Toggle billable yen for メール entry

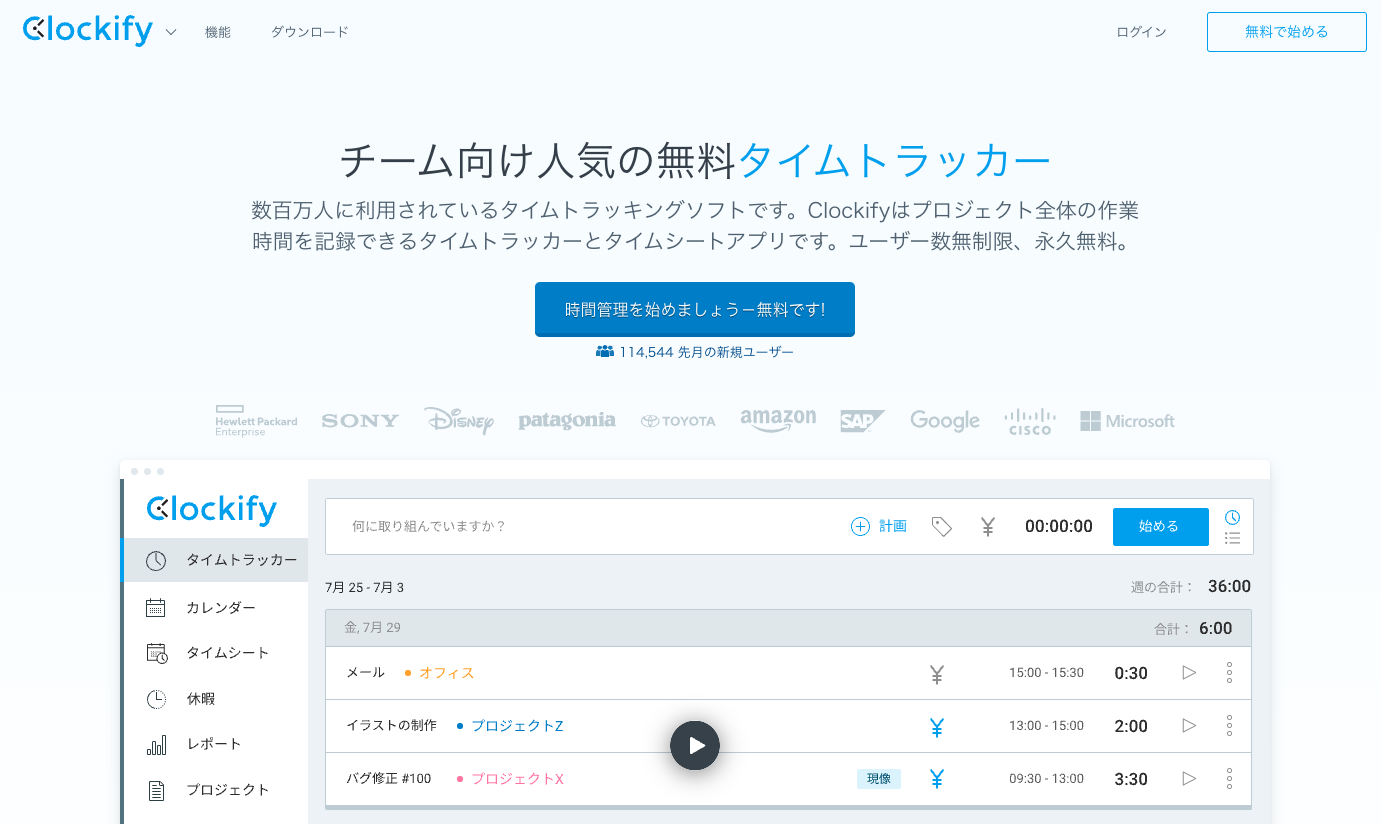pos(937,673)
